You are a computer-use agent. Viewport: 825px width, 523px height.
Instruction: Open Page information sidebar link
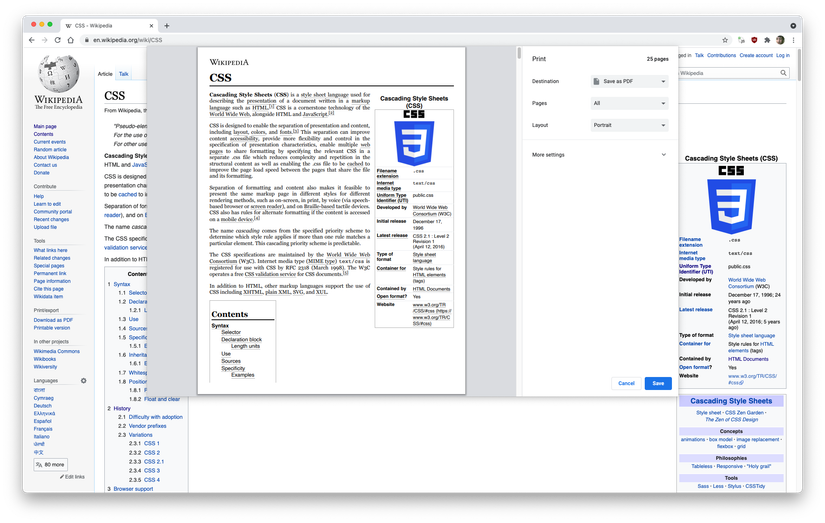pos(52,281)
